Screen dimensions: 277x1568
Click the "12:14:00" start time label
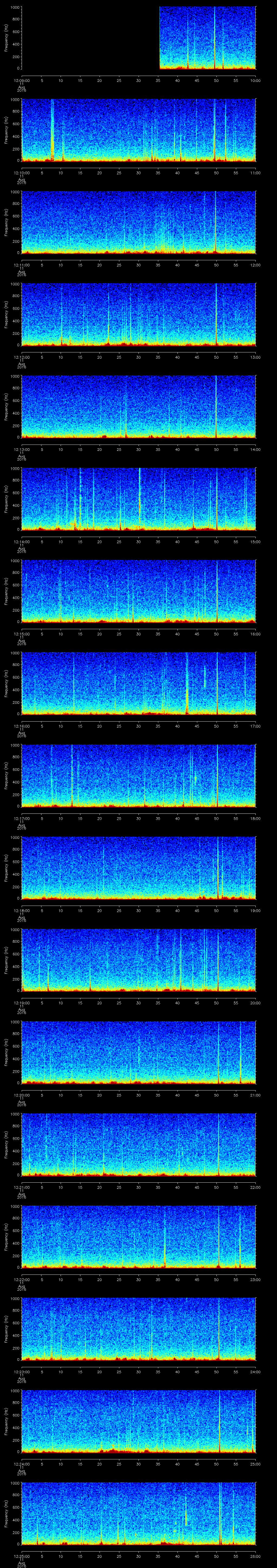coord(21,542)
